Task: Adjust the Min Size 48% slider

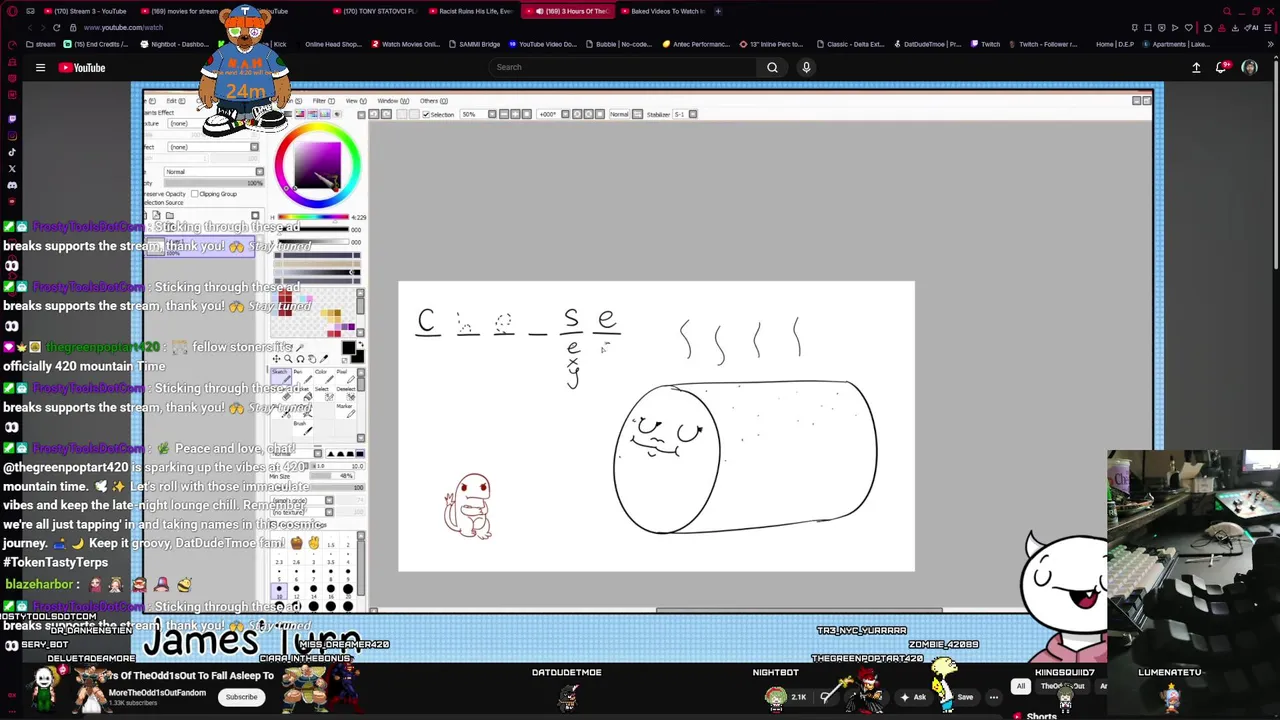Action: (x=332, y=476)
